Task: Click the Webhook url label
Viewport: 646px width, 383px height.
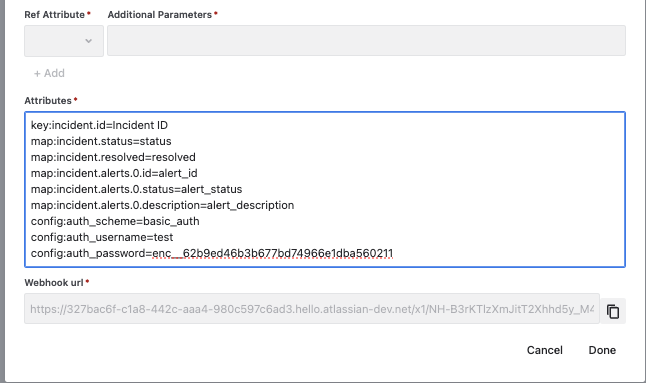Action: click(x=54, y=283)
